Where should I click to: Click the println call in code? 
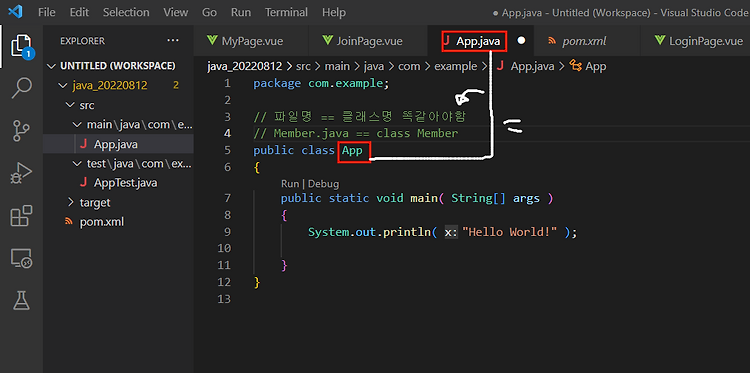click(407, 232)
